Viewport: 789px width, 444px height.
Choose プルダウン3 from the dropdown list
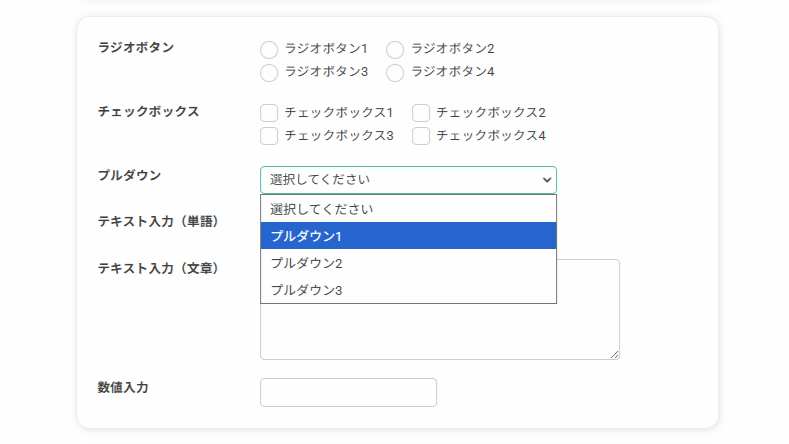408,290
